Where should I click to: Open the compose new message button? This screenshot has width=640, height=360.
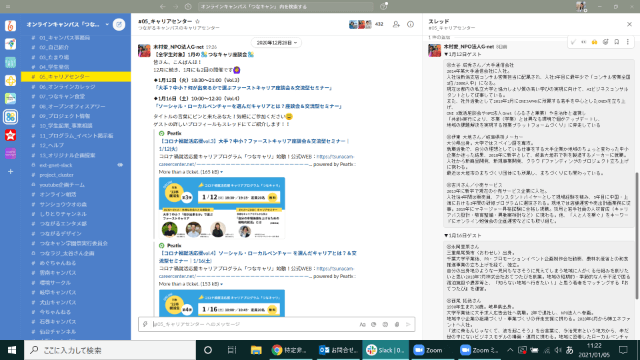click(x=119, y=24)
